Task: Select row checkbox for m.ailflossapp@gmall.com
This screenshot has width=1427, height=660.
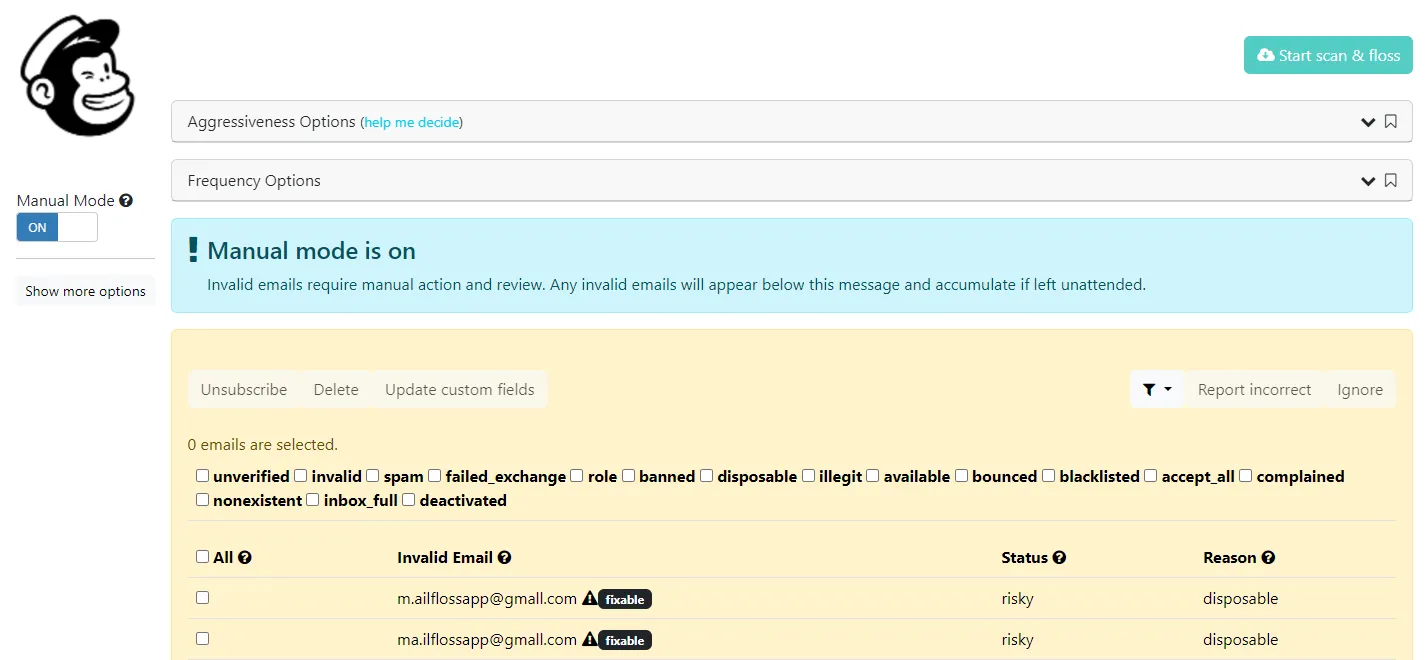Action: click(x=203, y=598)
